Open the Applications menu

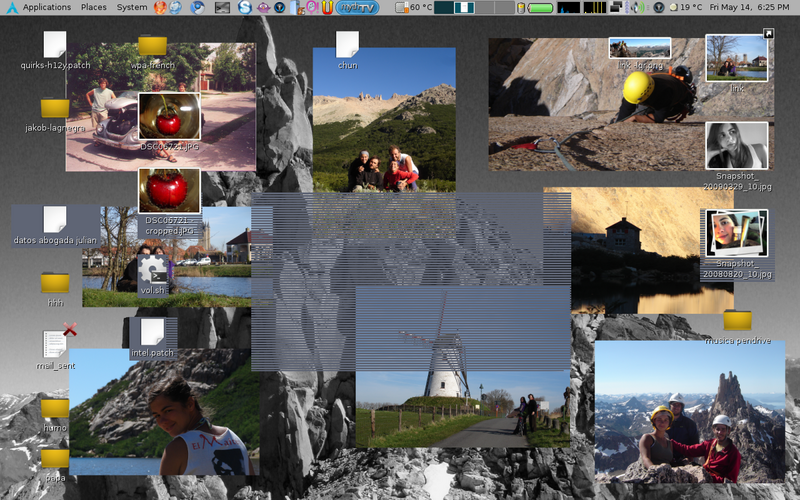[x=46, y=7]
